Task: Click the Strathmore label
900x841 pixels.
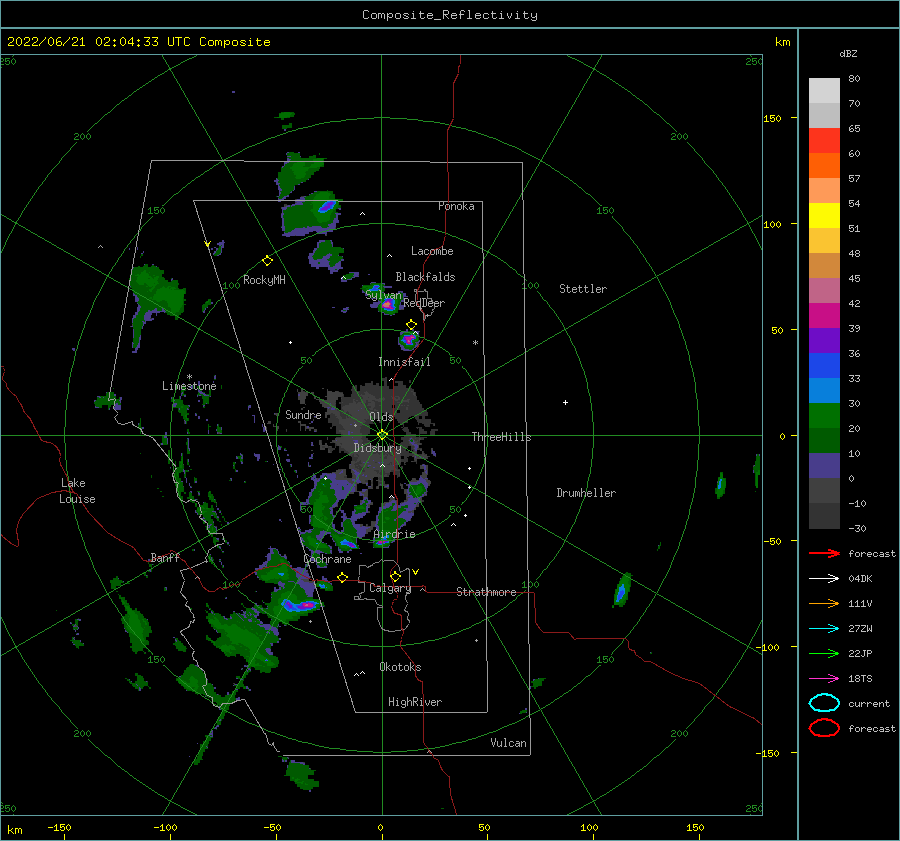Action: pyautogui.click(x=486, y=592)
